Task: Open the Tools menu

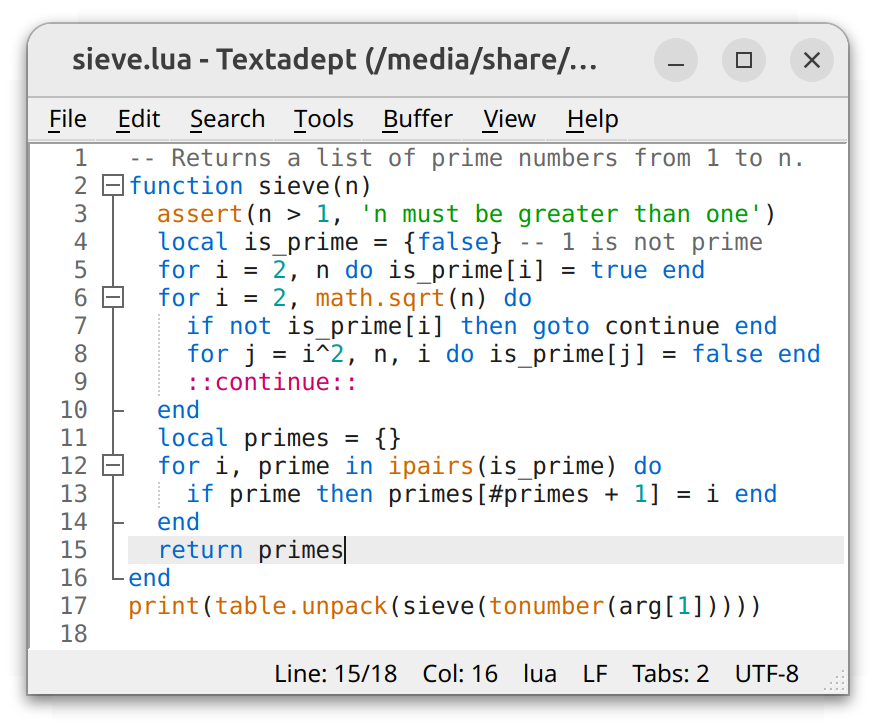Action: [x=323, y=119]
